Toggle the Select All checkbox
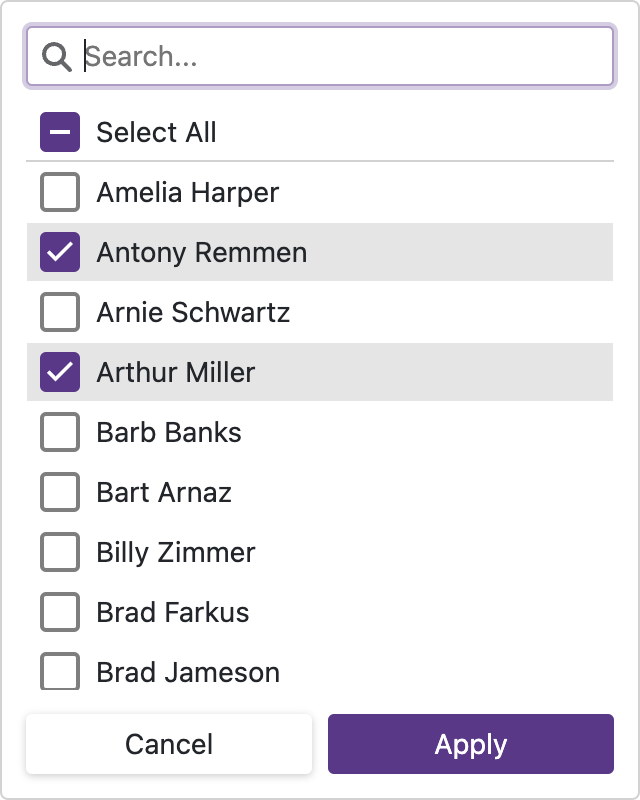Viewport: 640px width, 800px height. 60,132
